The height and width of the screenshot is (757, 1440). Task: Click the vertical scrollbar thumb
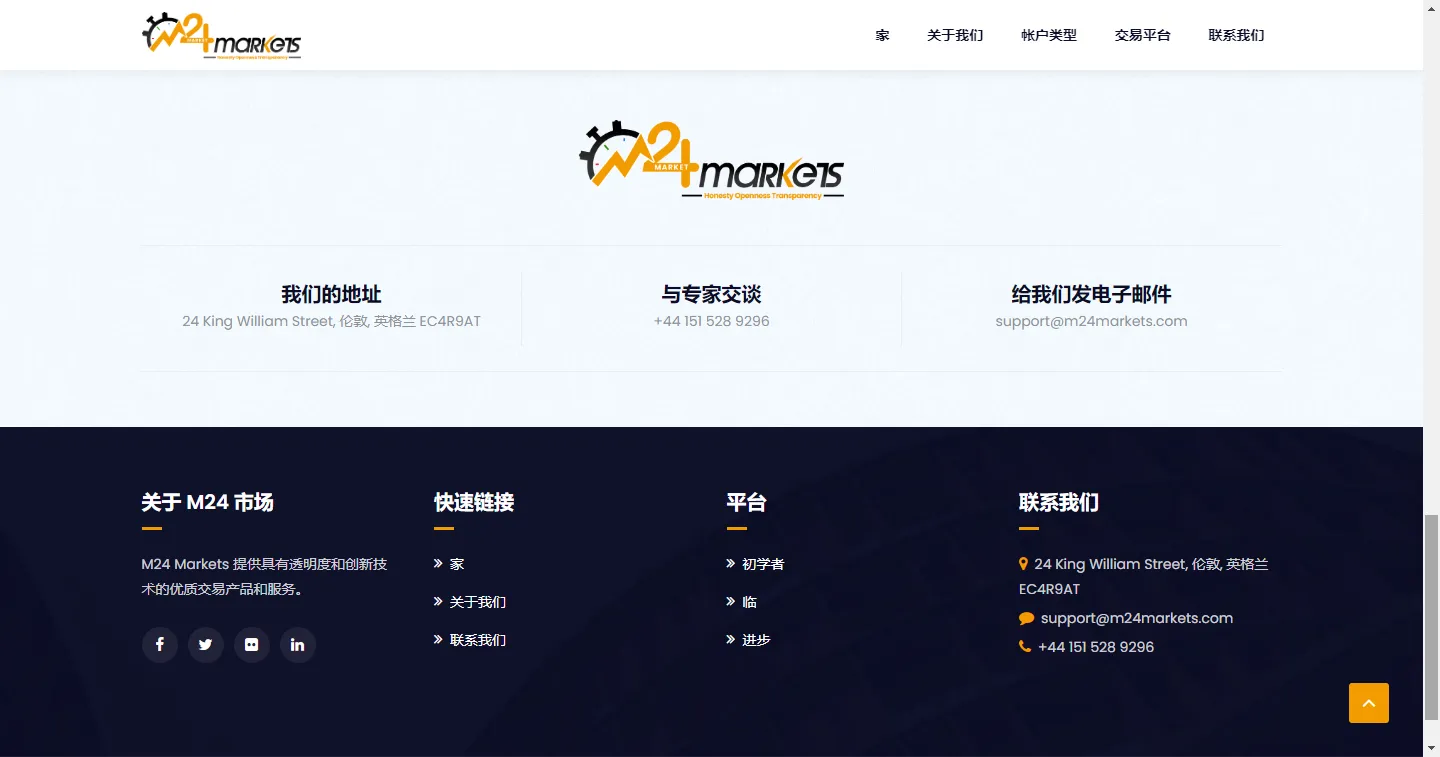click(1431, 618)
